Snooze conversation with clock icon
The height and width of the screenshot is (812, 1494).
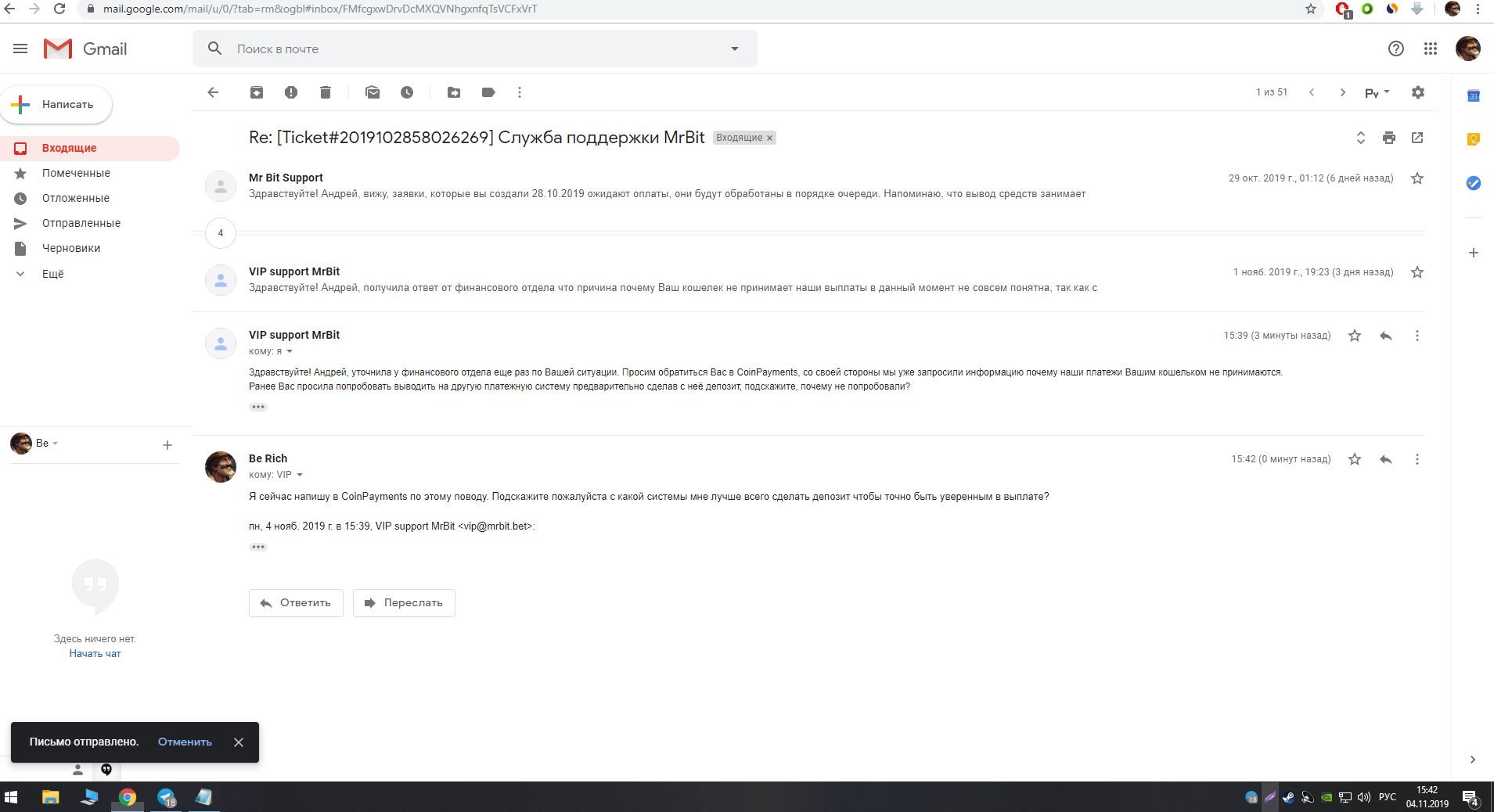pos(407,92)
